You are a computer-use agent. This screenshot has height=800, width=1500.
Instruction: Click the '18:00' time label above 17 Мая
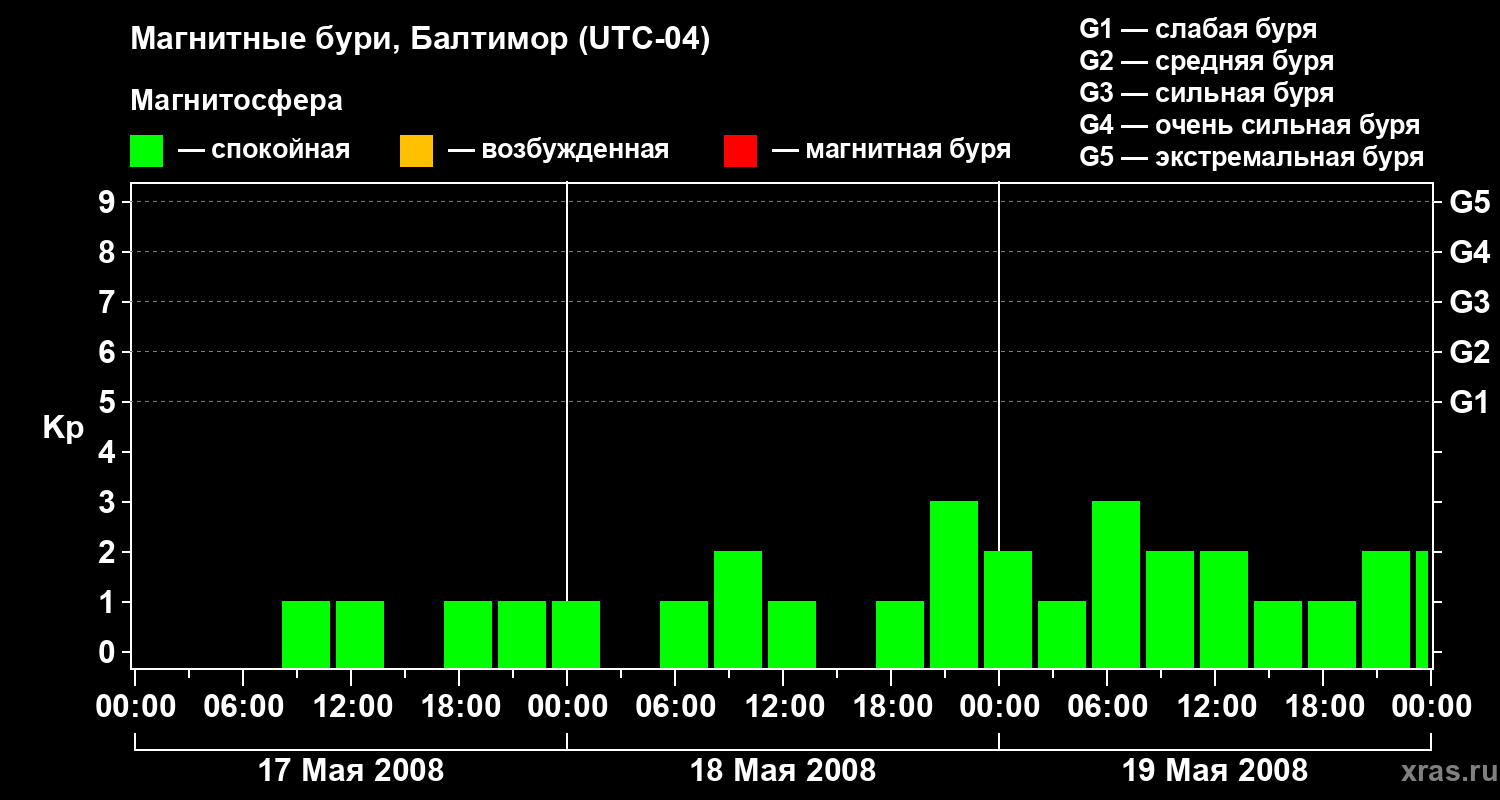(459, 706)
